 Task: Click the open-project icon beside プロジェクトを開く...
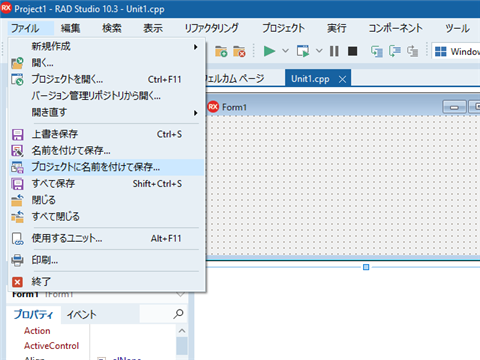pyautogui.click(x=17, y=79)
